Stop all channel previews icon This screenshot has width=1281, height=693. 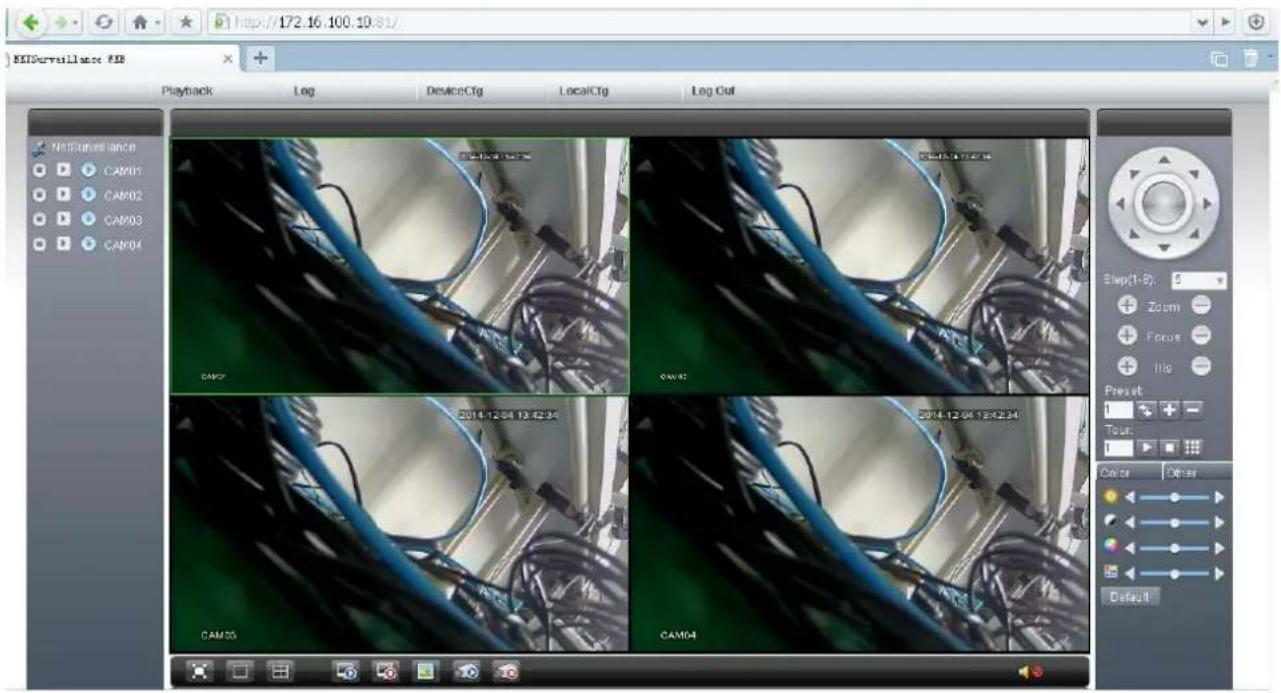[x=385, y=673]
